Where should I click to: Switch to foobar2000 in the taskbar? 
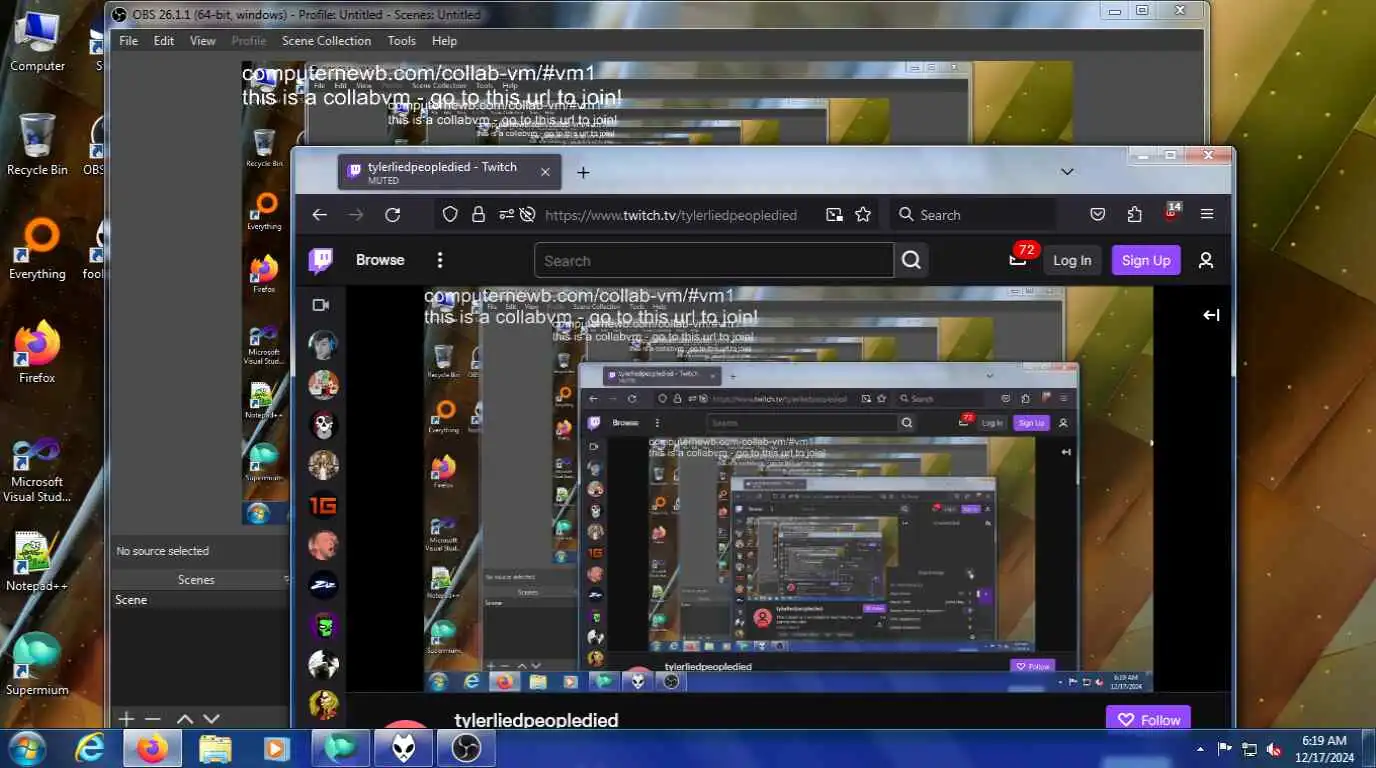(x=403, y=748)
